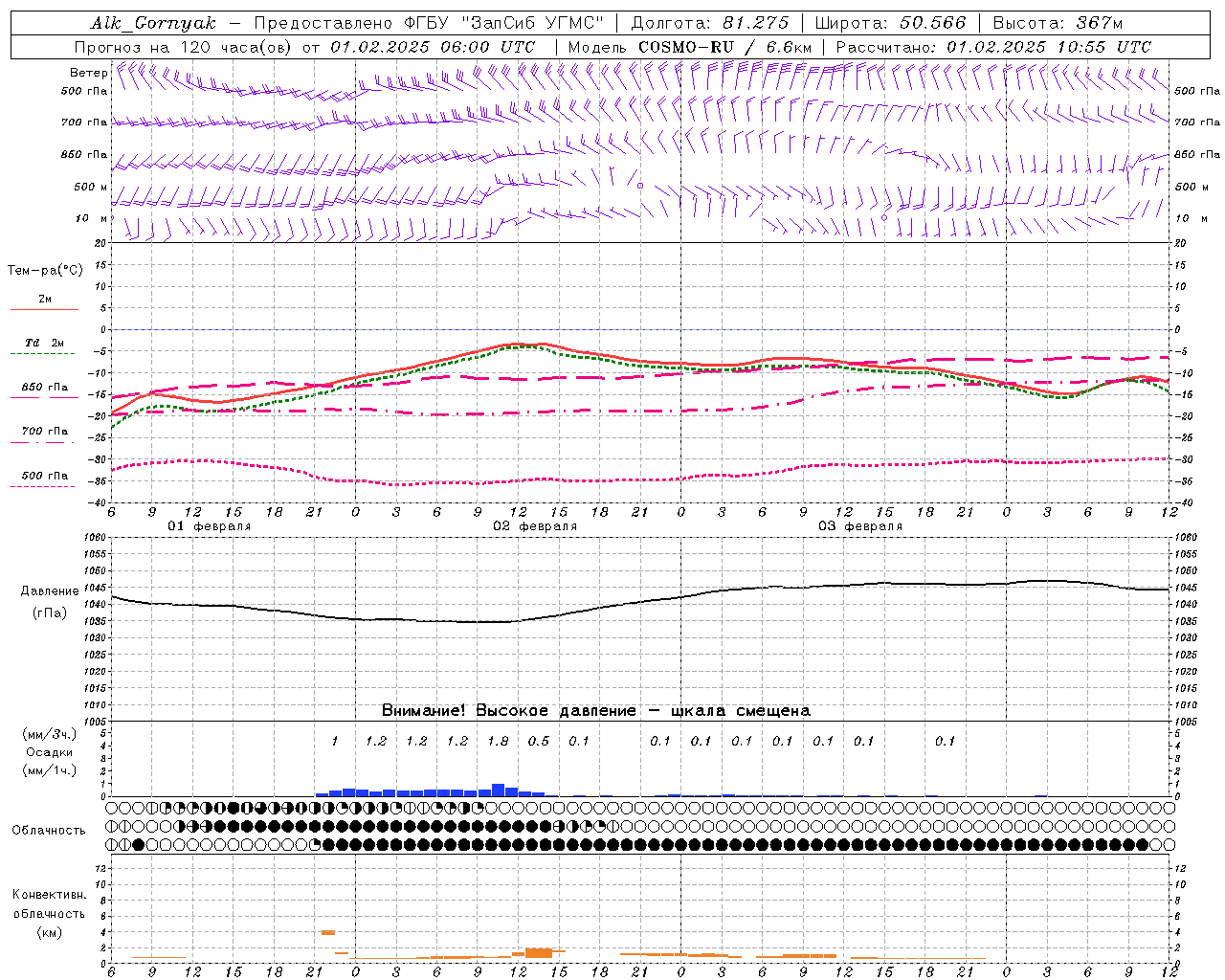Image resolution: width=1225 pixels, height=980 pixels.
Task: Click the Широта: 50.566 value
Action: tap(890, 23)
